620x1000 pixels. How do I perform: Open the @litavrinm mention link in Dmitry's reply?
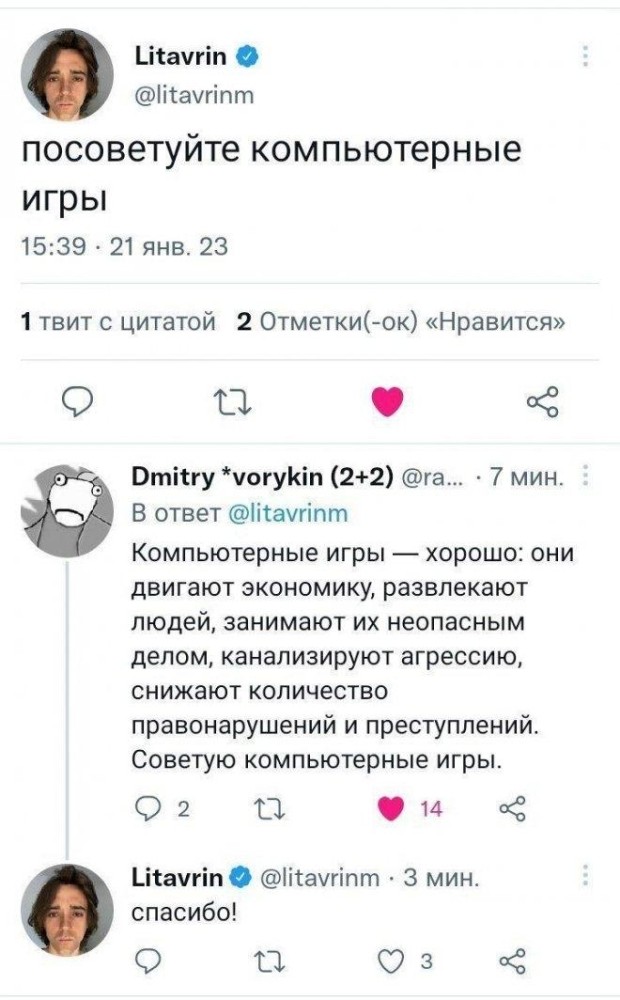287,513
